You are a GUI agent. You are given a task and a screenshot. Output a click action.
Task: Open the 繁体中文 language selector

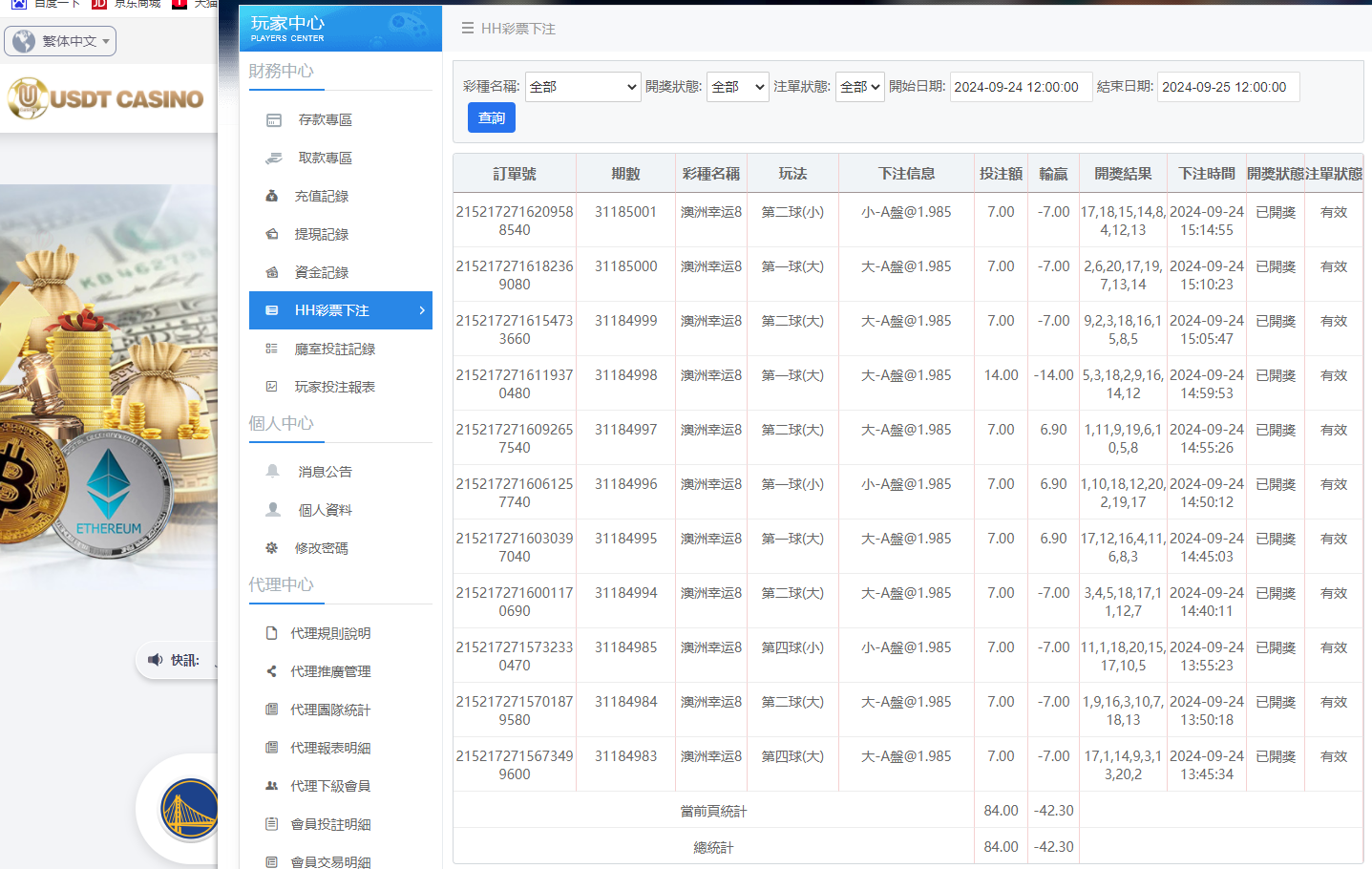click(60, 41)
